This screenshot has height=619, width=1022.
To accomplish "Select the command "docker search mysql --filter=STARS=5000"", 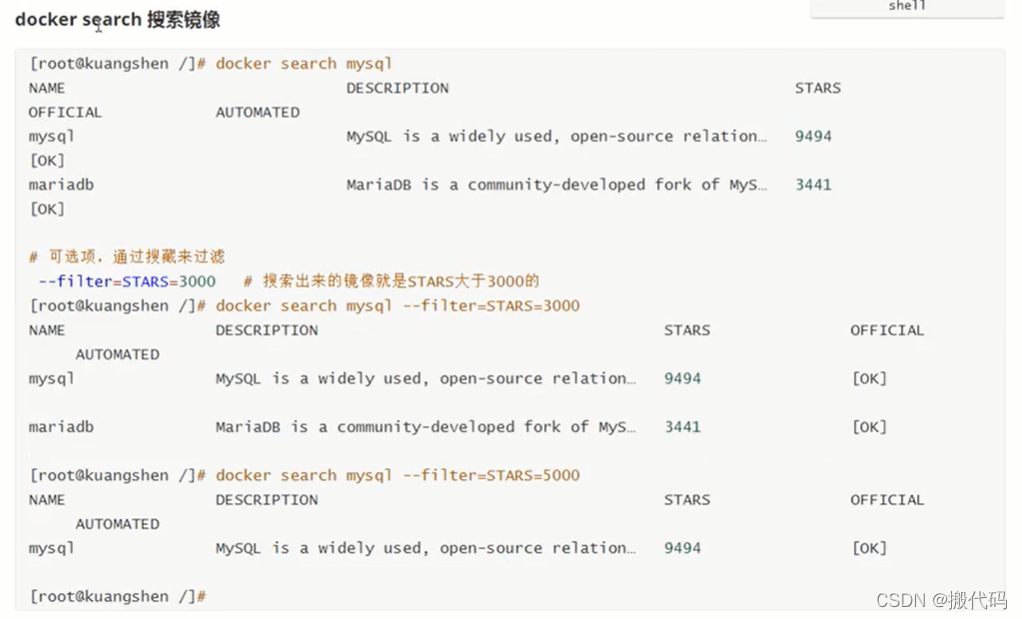I will (x=398, y=476).
